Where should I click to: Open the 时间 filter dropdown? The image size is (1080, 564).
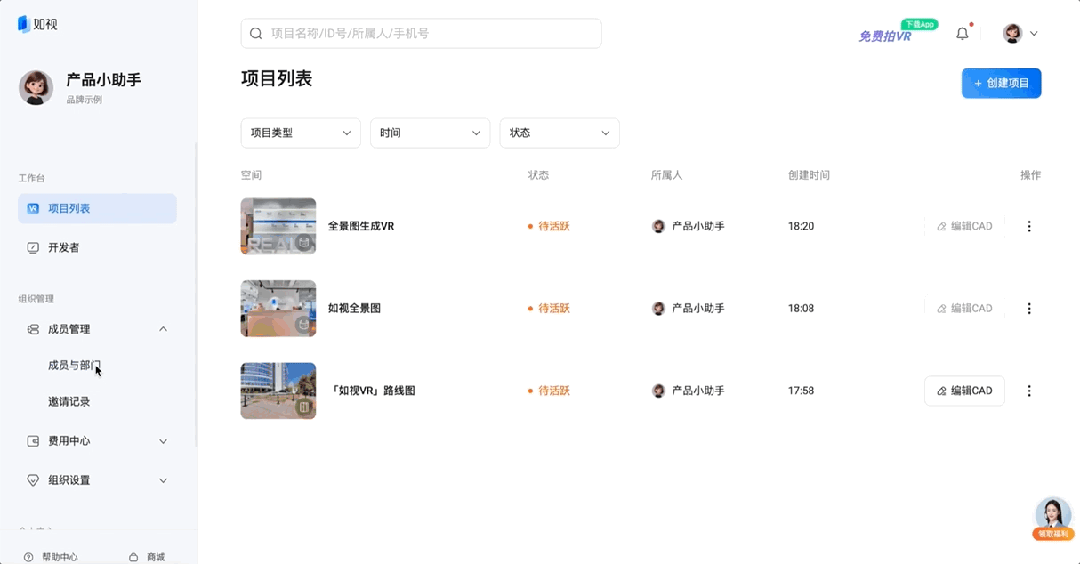click(x=430, y=133)
